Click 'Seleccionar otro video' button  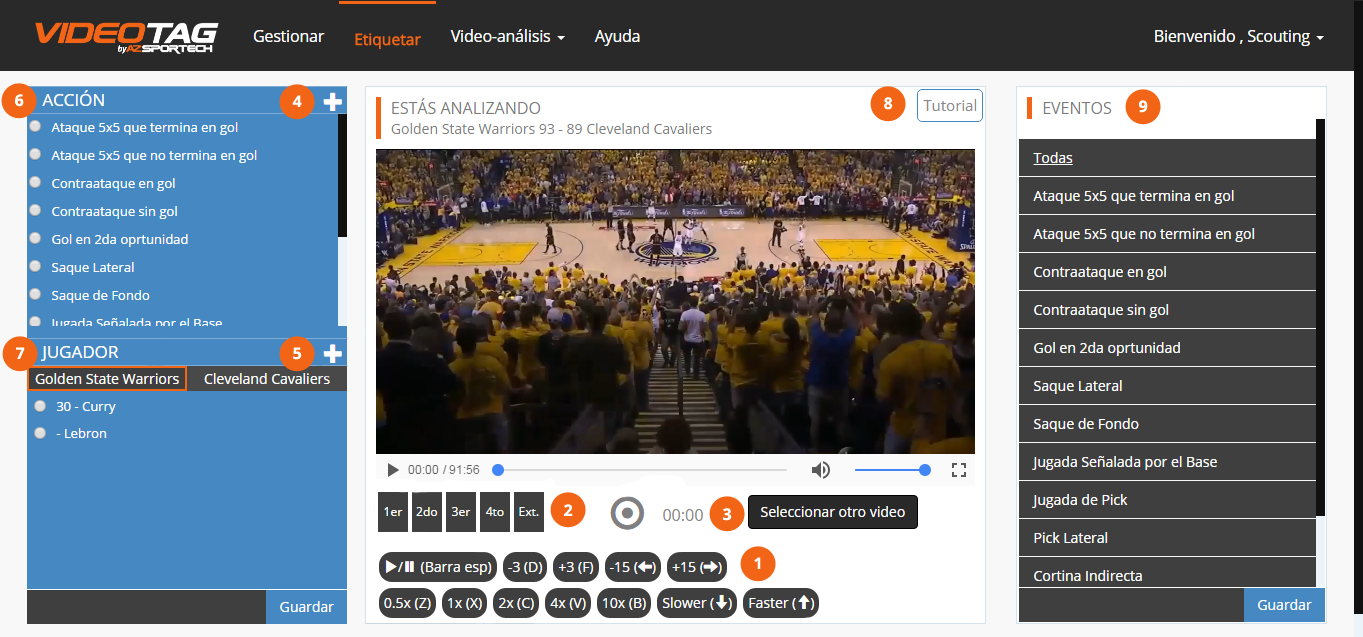pyautogui.click(x=832, y=512)
